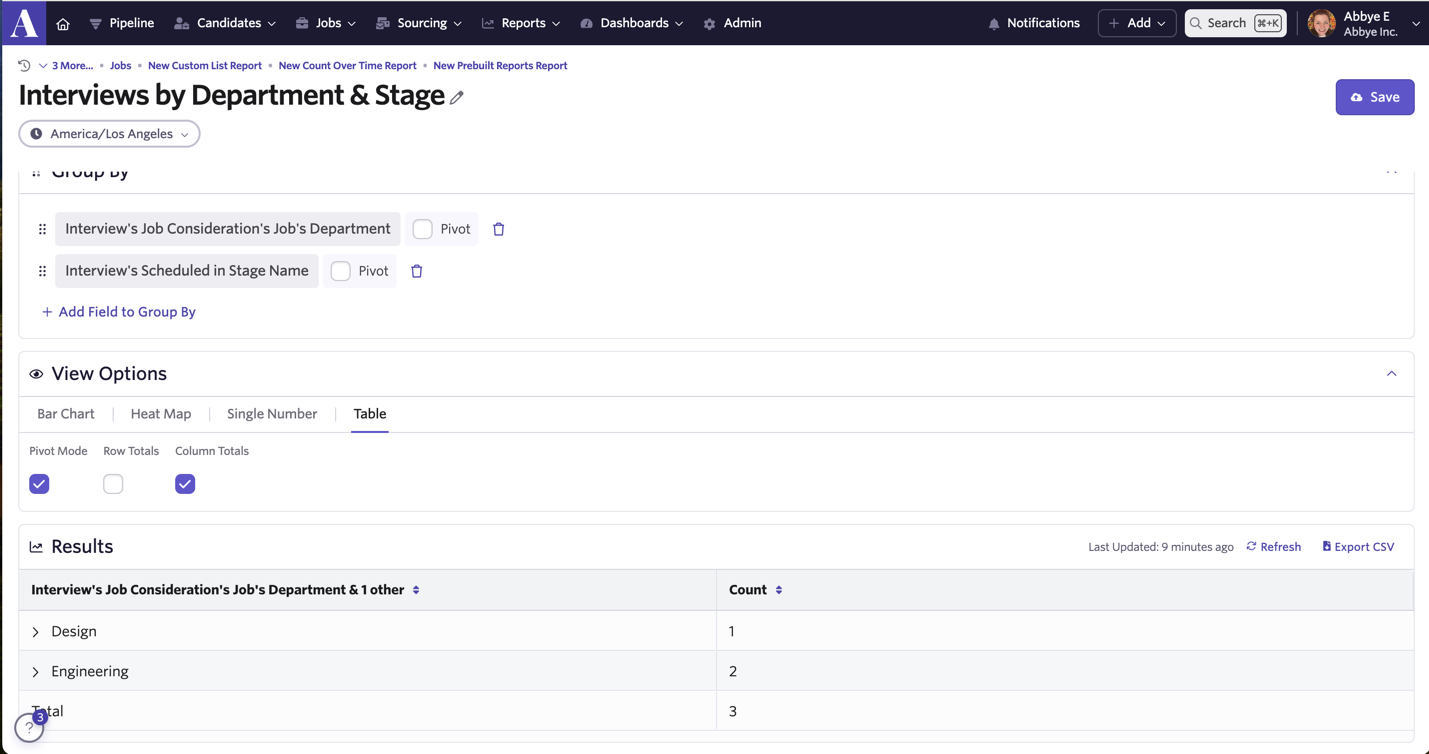Export results as CSV

click(1358, 547)
